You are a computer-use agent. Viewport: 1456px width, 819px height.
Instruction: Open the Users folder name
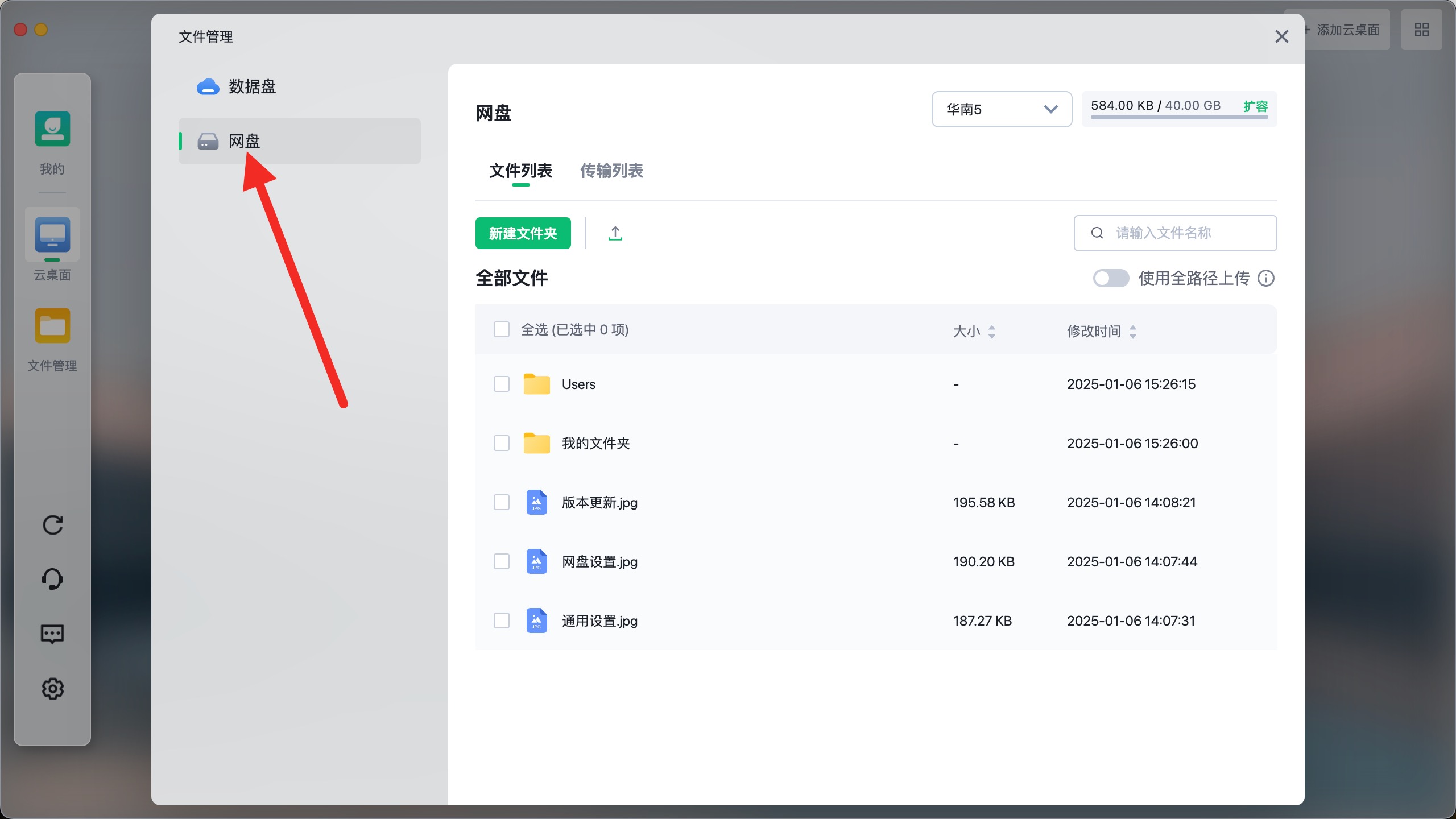(x=578, y=384)
